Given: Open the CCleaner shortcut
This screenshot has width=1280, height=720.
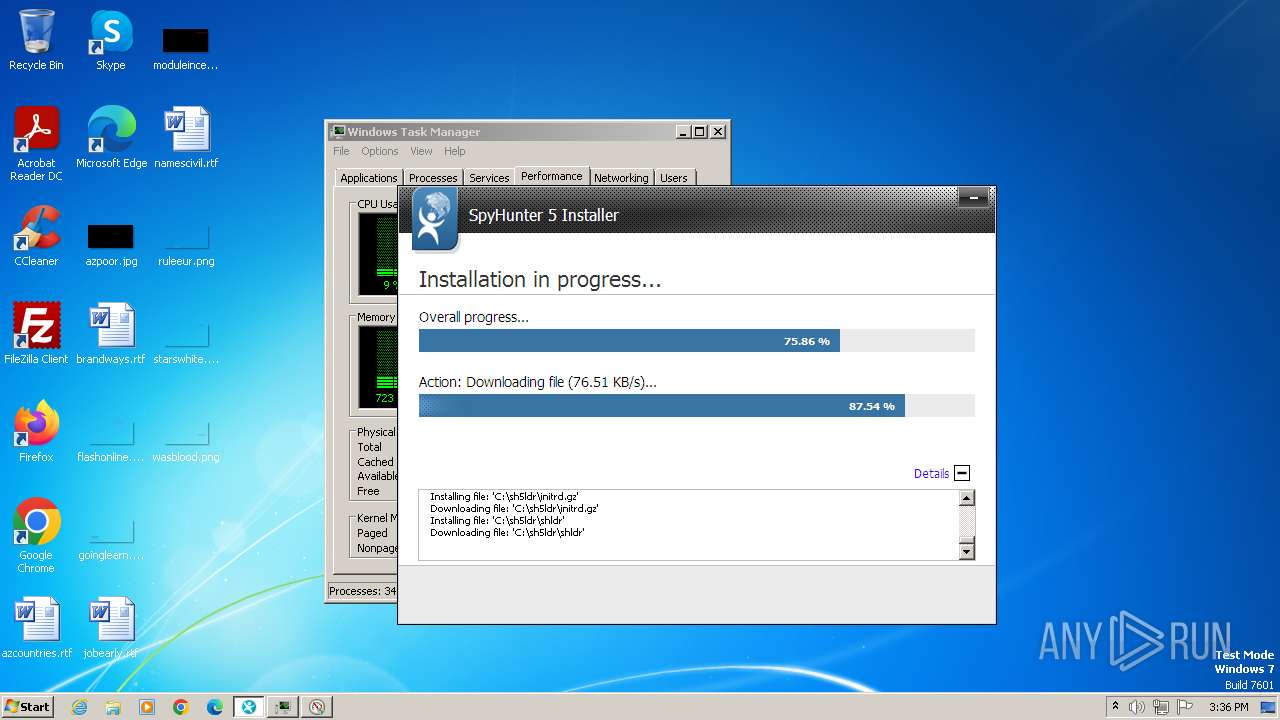Looking at the screenshot, I should (36, 236).
